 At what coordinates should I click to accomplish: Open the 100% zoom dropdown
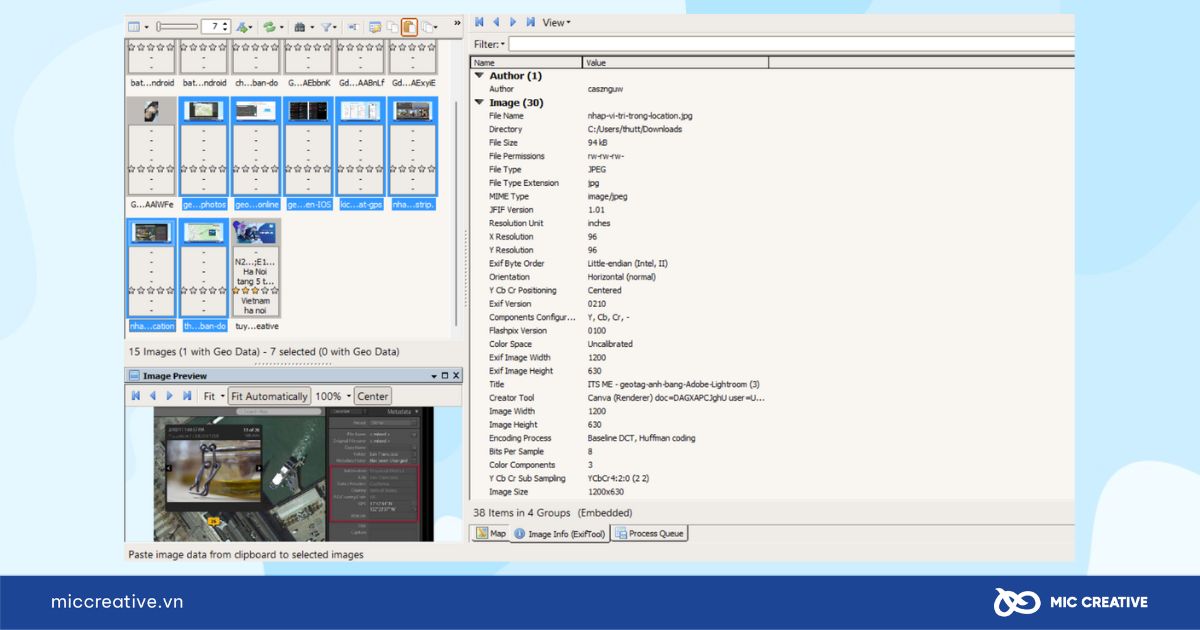(x=333, y=396)
